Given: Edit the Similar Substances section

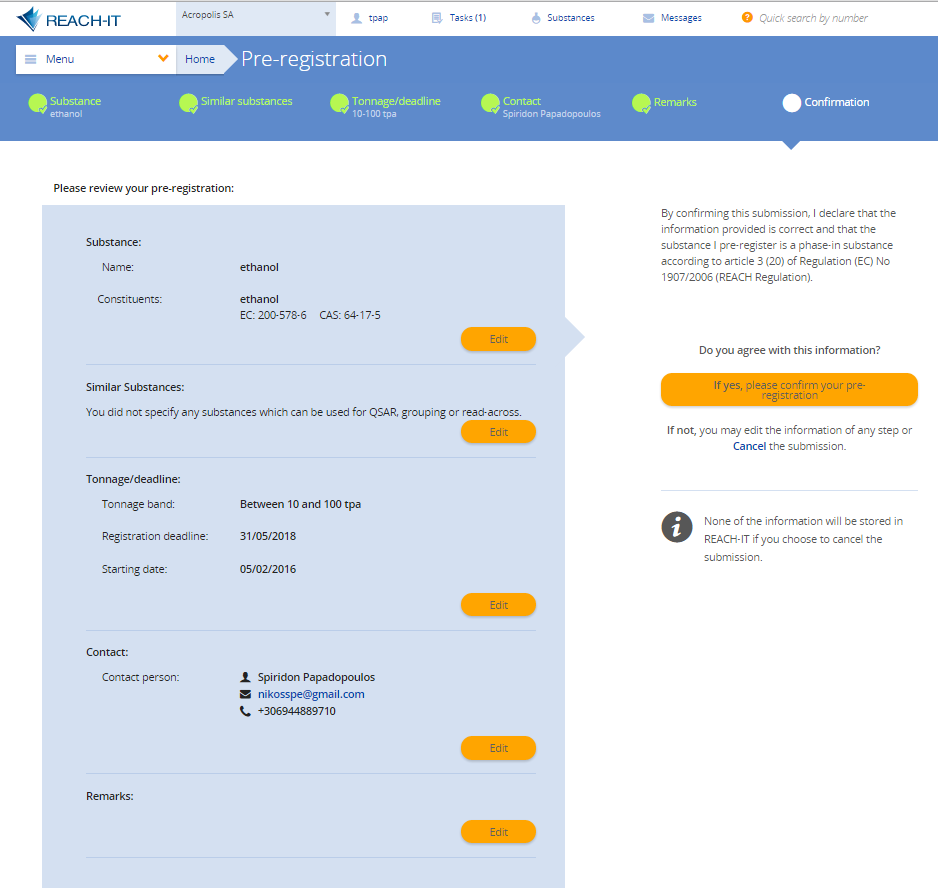Looking at the screenshot, I should (x=498, y=432).
